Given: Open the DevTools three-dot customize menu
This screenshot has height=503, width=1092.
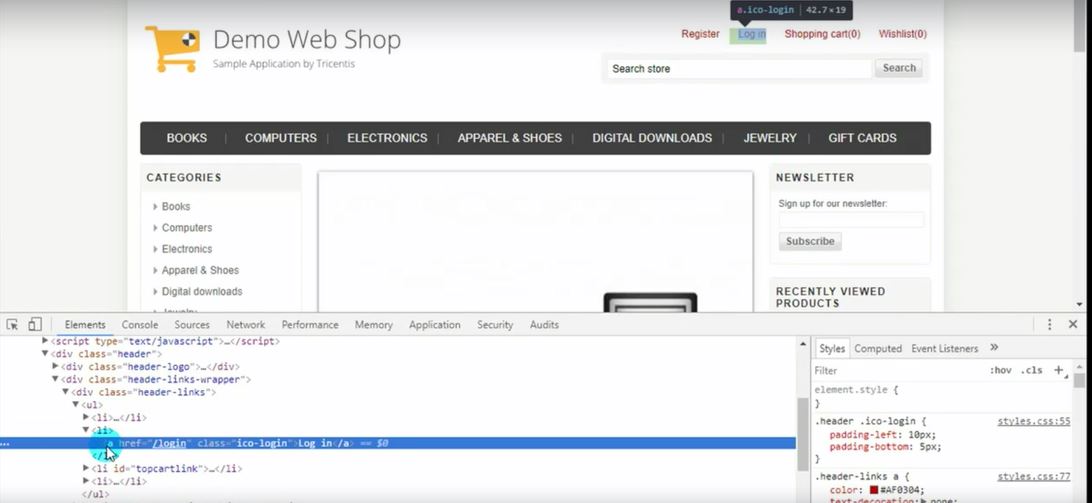Looking at the screenshot, I should pyautogui.click(x=1050, y=325).
